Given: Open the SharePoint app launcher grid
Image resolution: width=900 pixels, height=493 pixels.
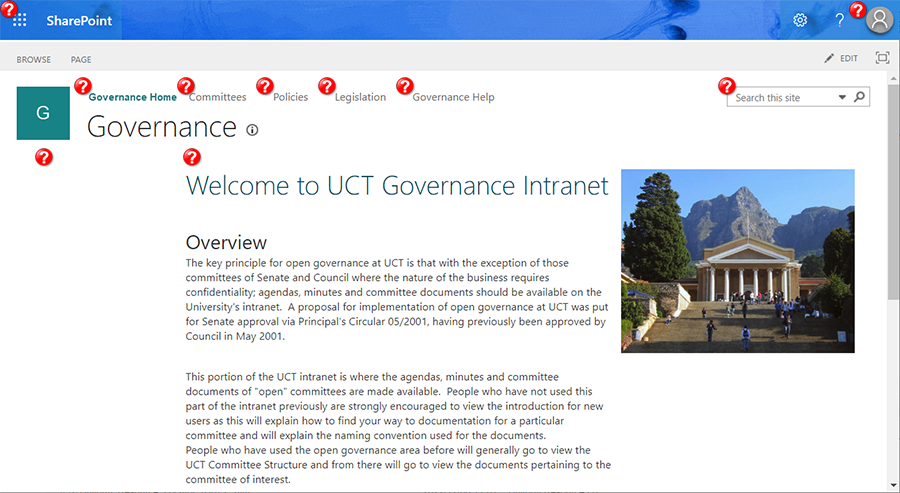Looking at the screenshot, I should [20, 20].
